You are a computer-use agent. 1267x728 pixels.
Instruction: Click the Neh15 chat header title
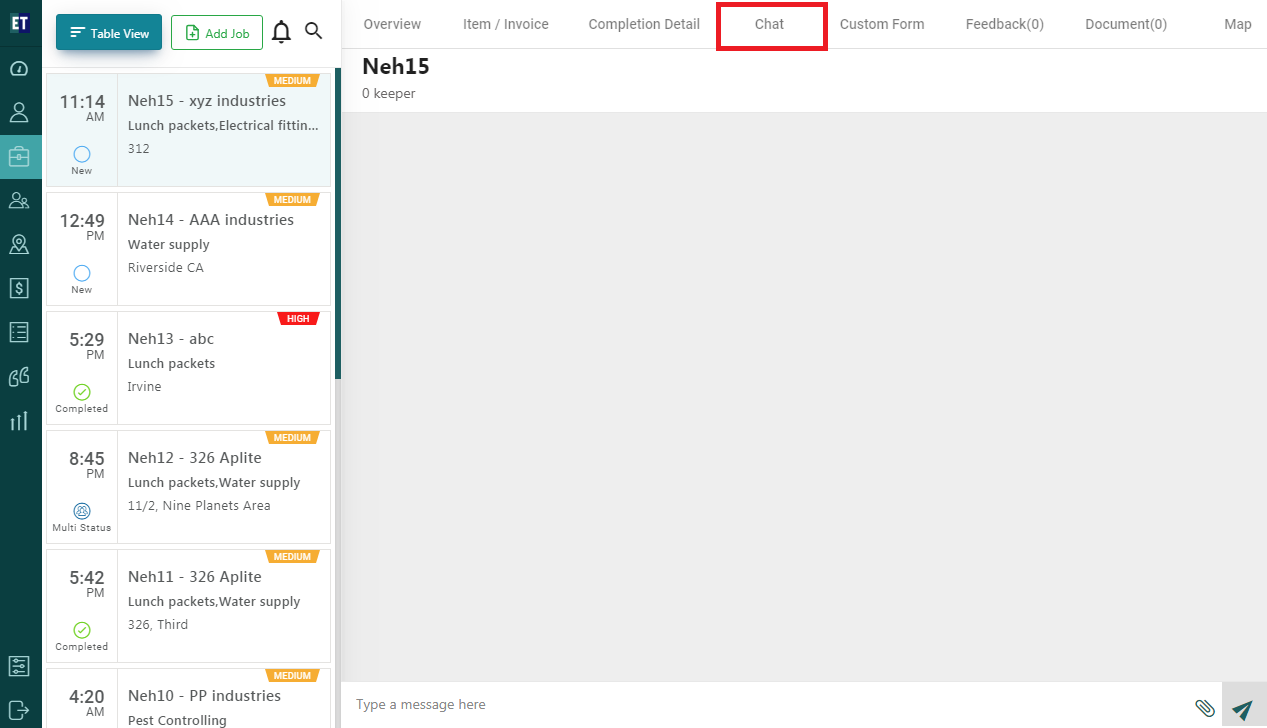point(396,67)
